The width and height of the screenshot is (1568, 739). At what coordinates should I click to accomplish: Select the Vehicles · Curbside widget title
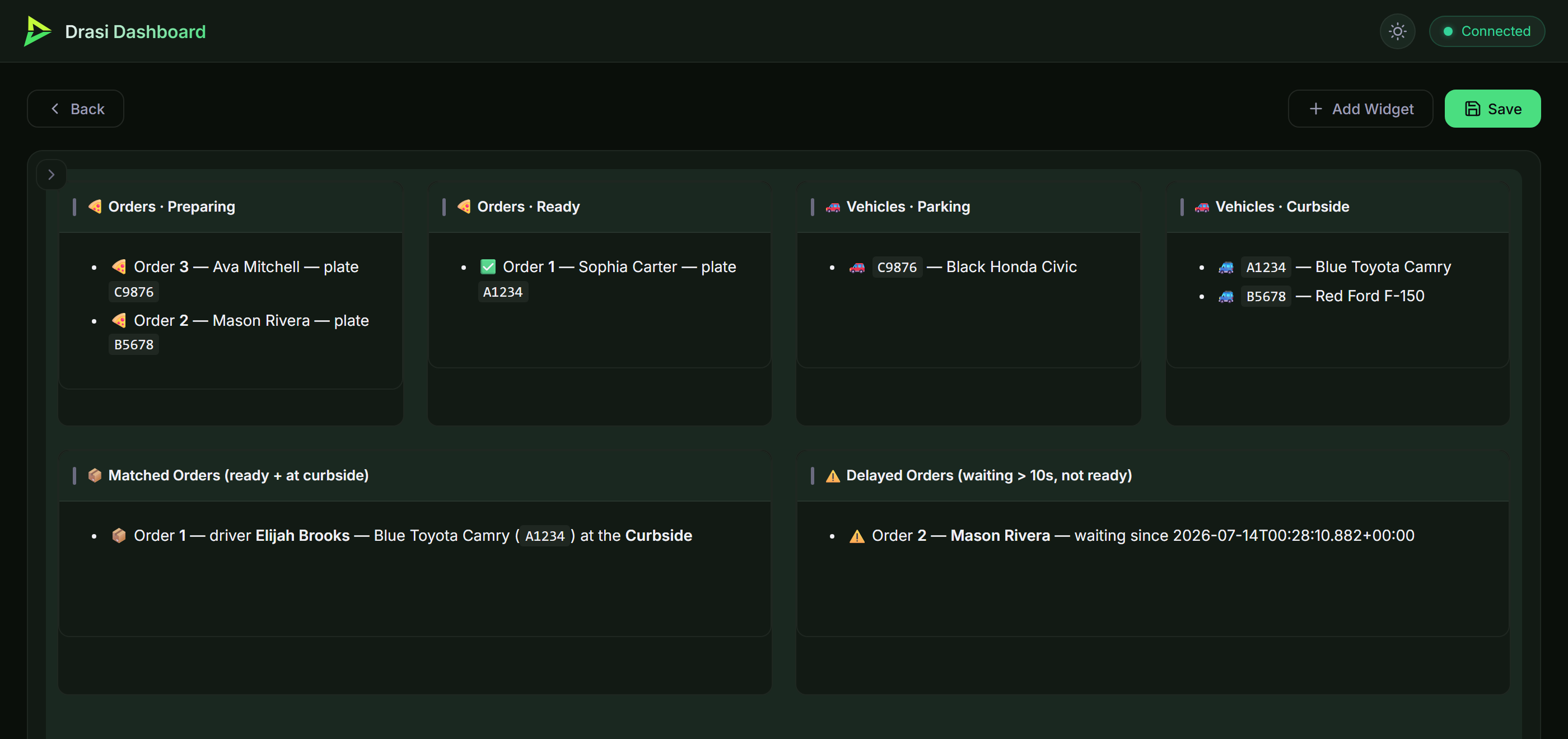(1282, 207)
